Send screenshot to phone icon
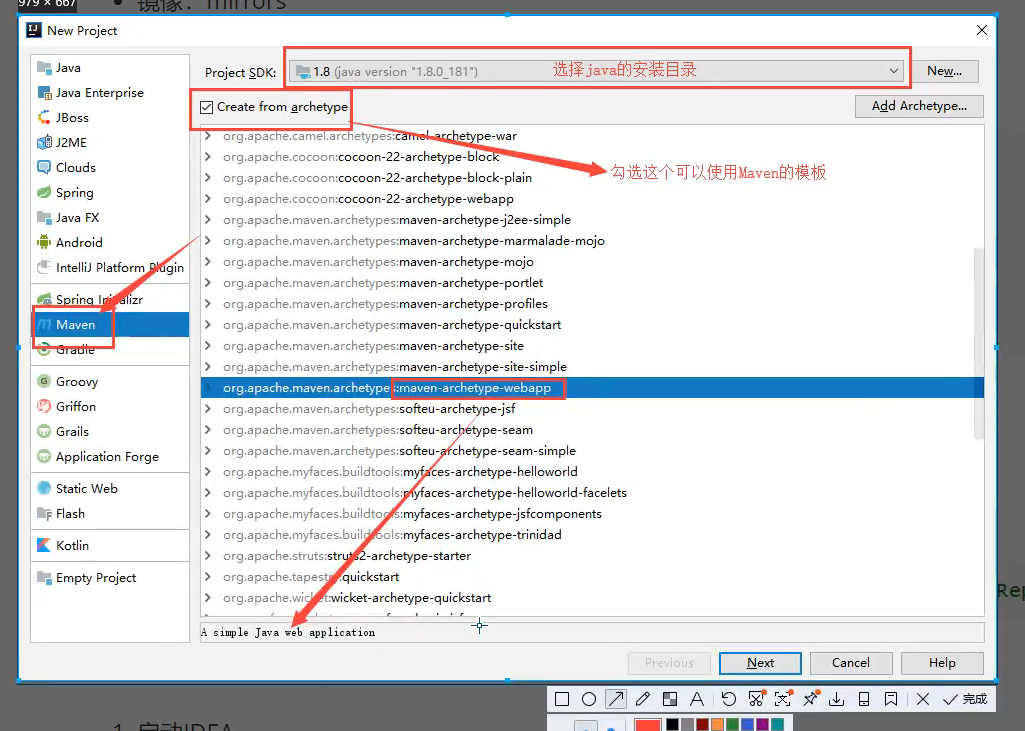The height and width of the screenshot is (731, 1025). (864, 699)
